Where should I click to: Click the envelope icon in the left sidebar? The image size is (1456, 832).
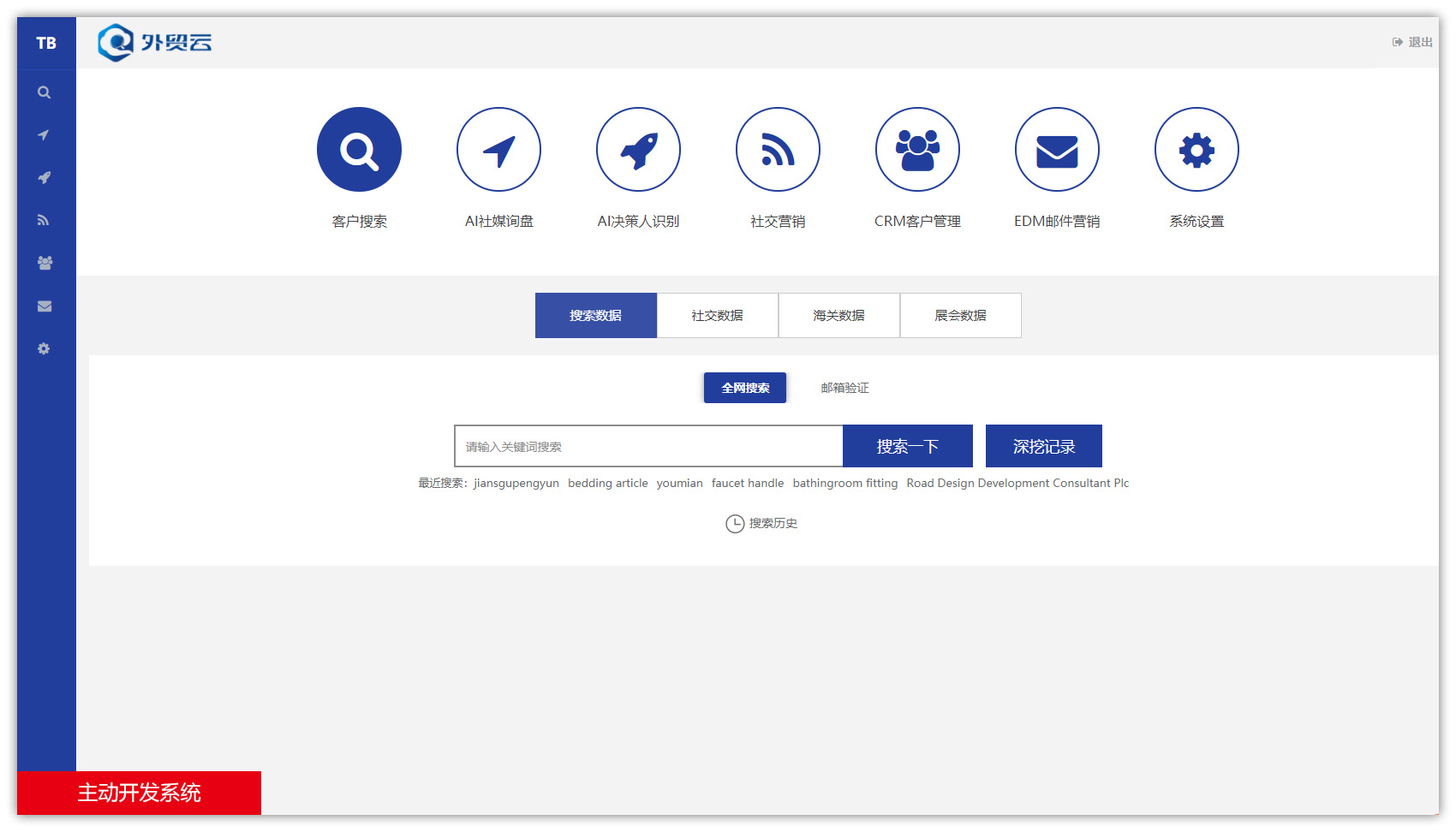pos(44,306)
